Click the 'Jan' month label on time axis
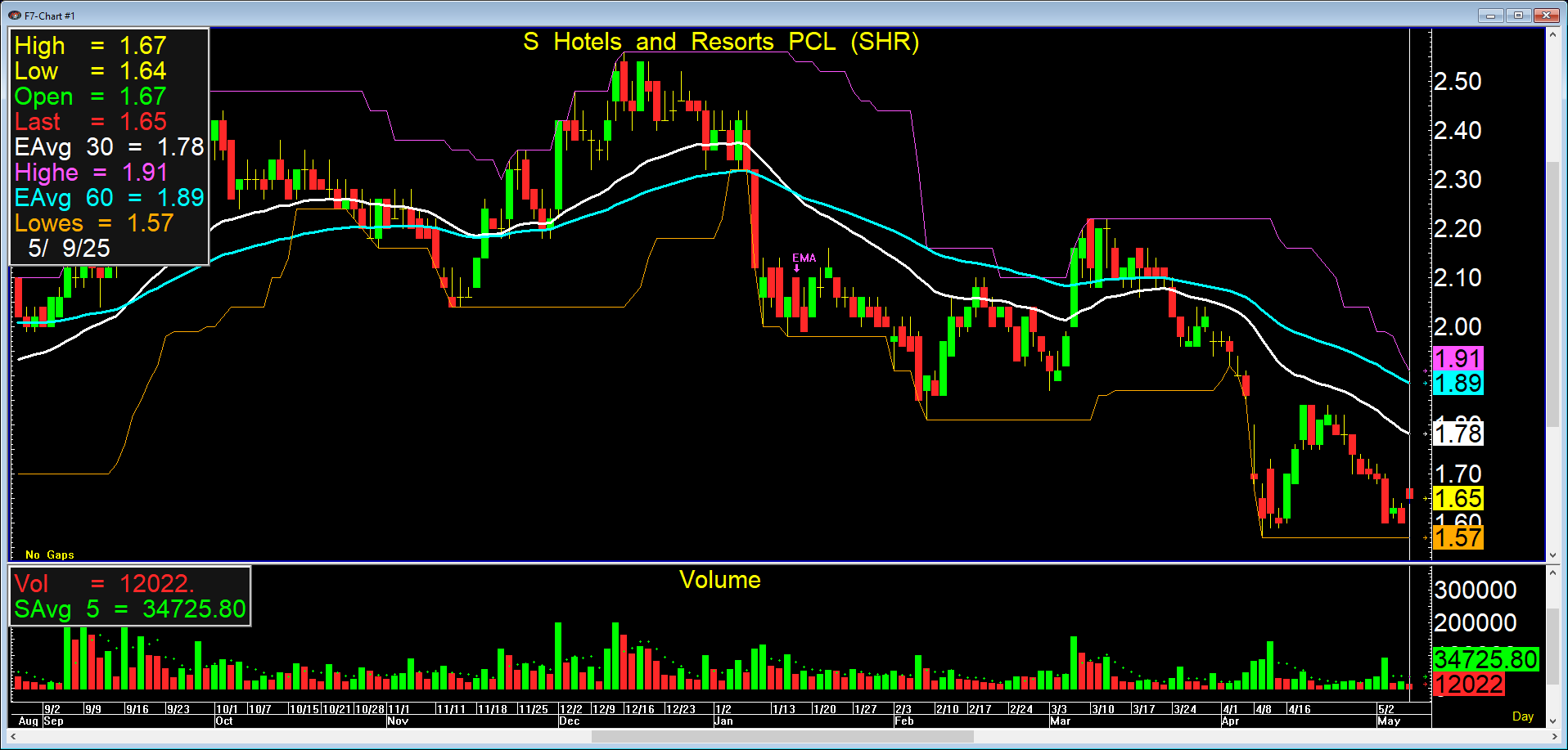This screenshot has height=750, width=1568. (723, 721)
